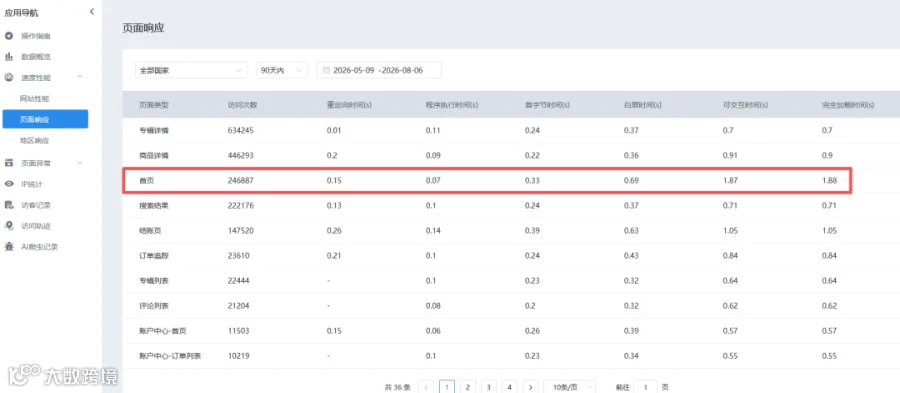This screenshot has height=393, width=900.
Task: Click the 账户中心-首页 row label
Action: click(x=163, y=331)
